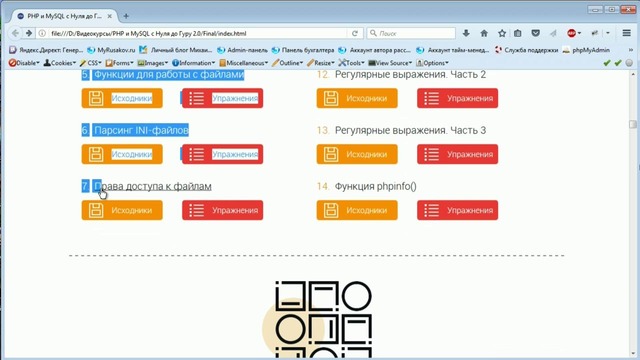Click Упражнения button under lesson 7
Screen dimensions: 640x360
tap(222, 210)
